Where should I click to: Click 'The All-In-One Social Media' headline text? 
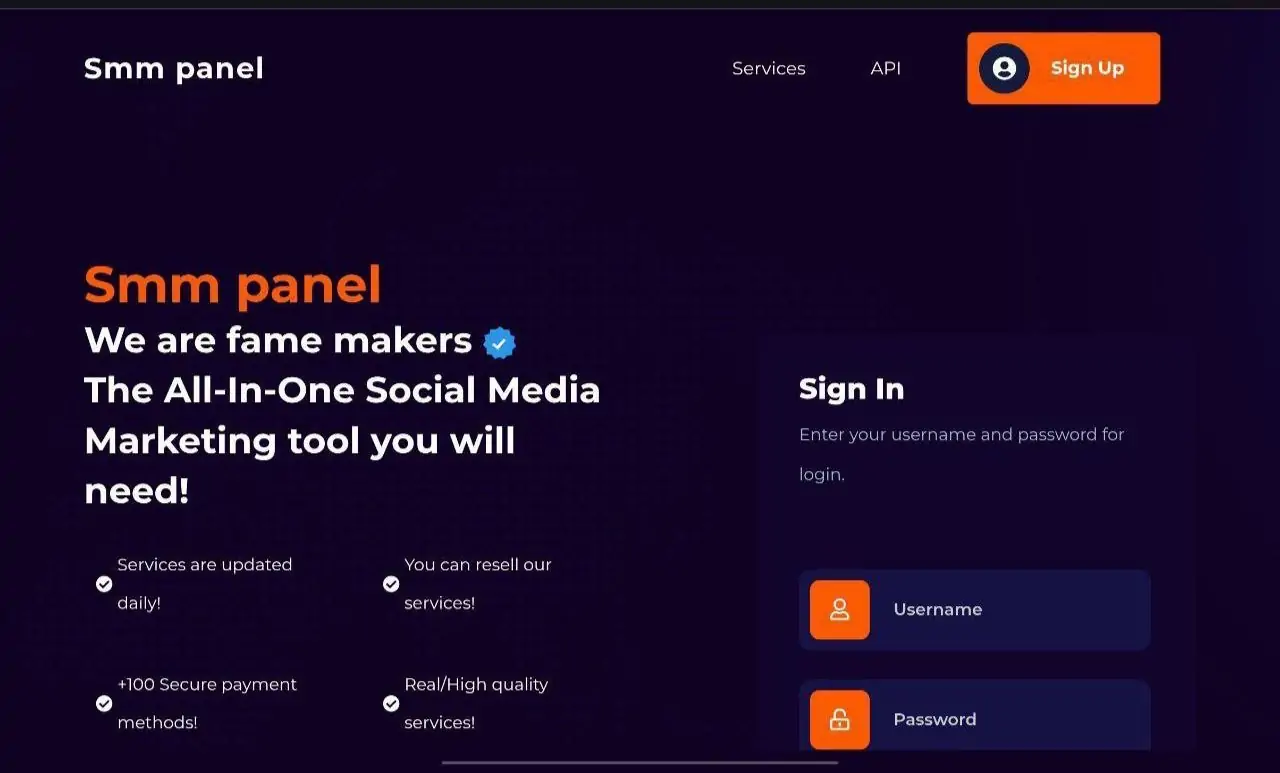pos(342,390)
